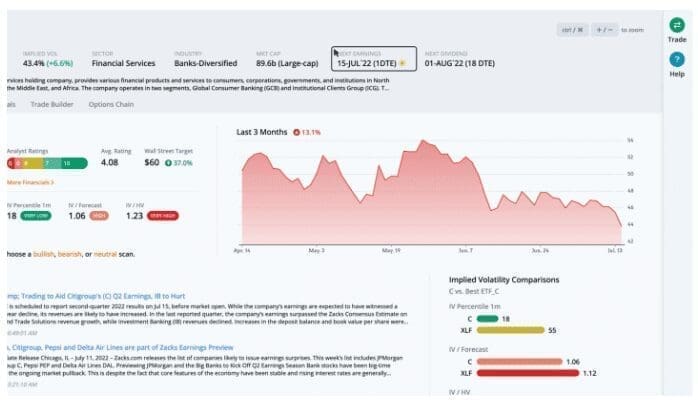Click the VERY LOW IV percentile badge

[x=37, y=215]
